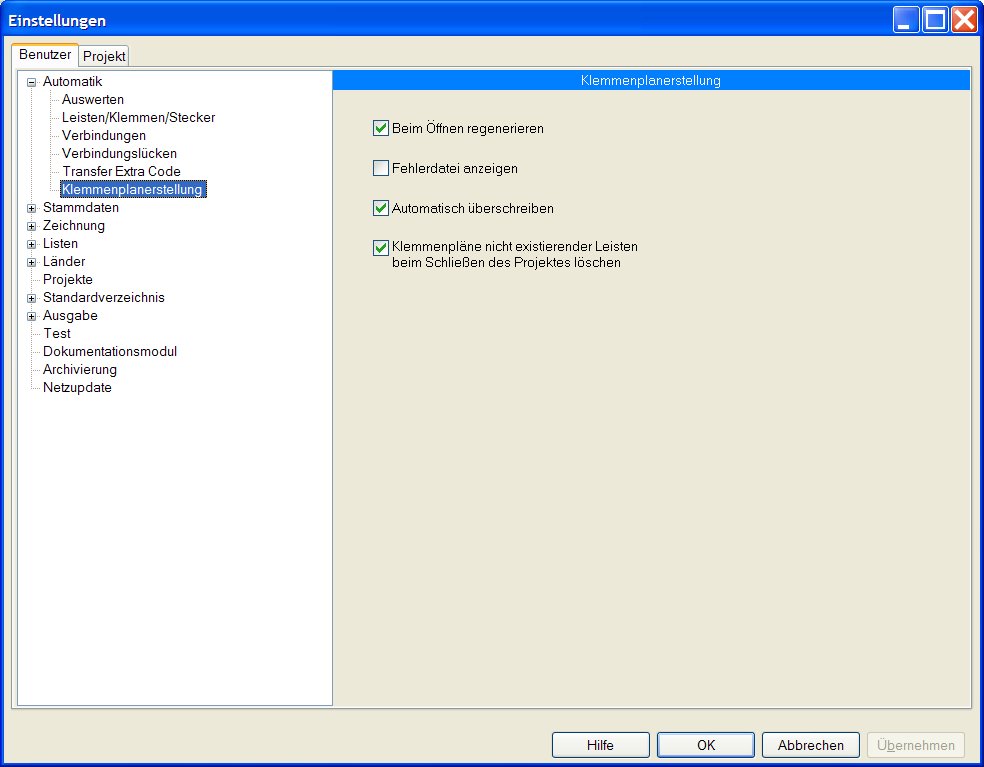Image resolution: width=984 pixels, height=767 pixels.
Task: Toggle 'Automatisch überschreiben' checkbox
Action: [x=381, y=208]
